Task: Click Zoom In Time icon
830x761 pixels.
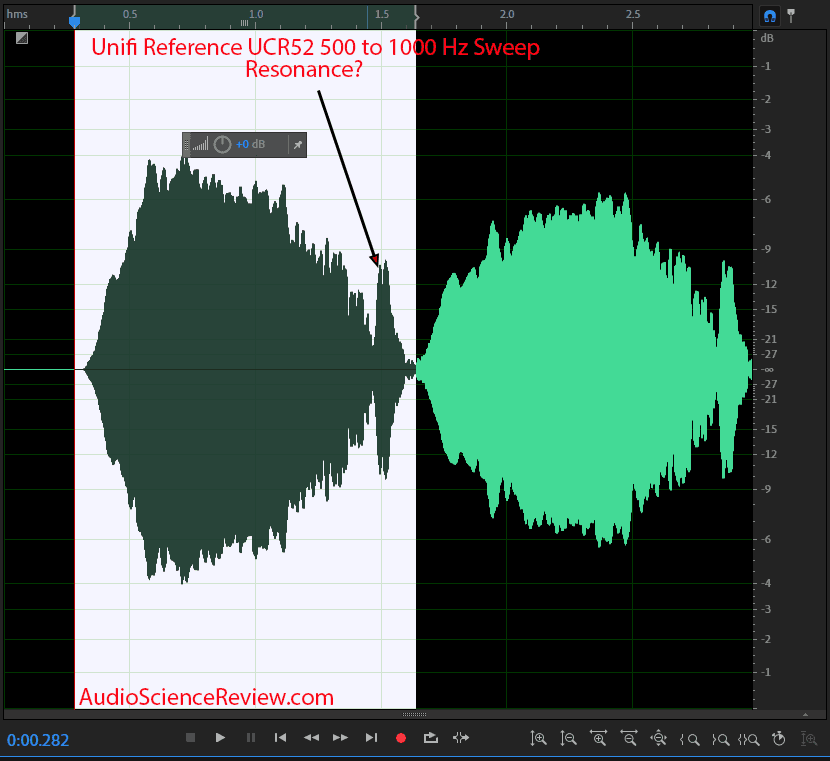Action: point(599,738)
